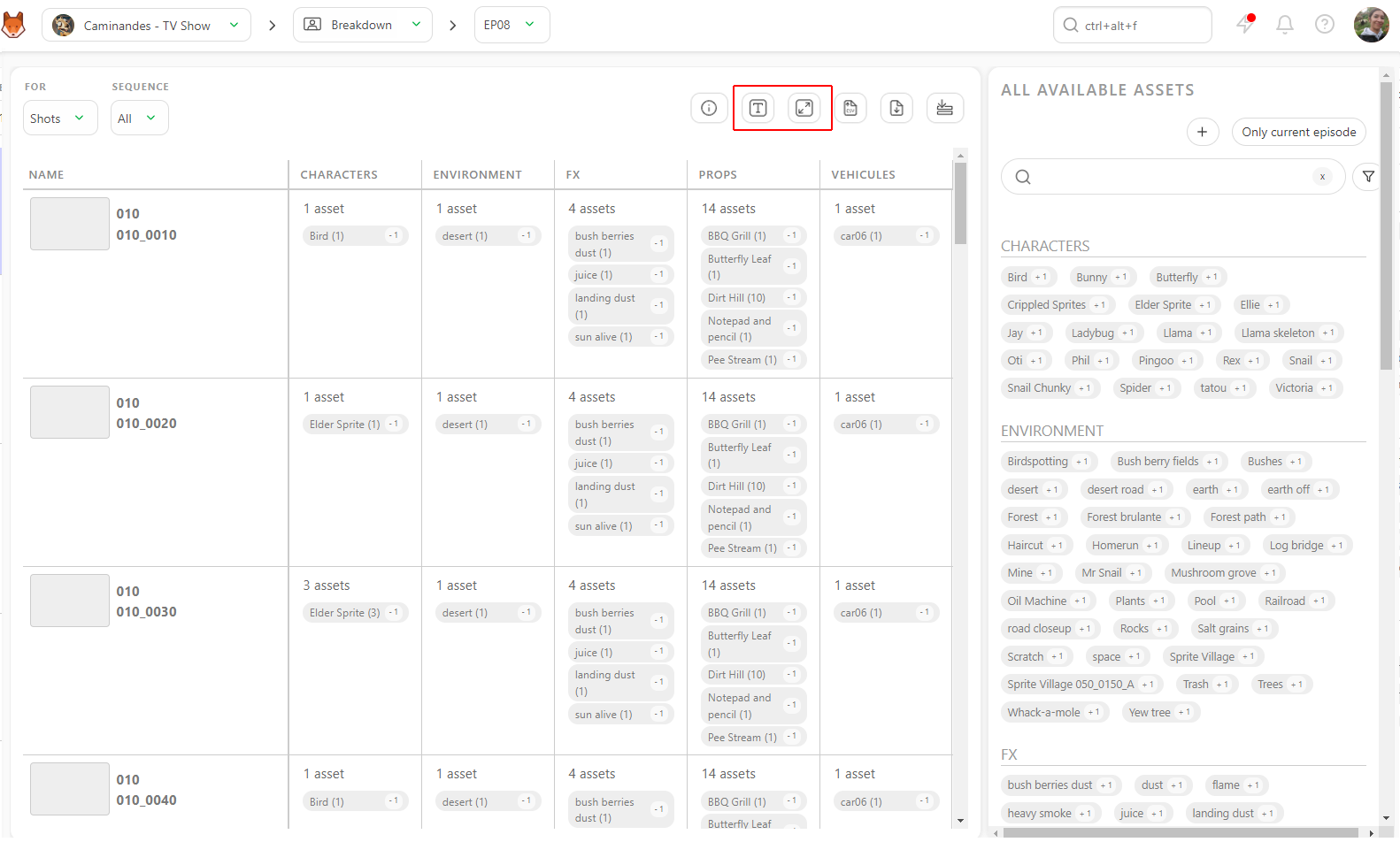Click the asset search input field
The image size is (1400, 842).
pyautogui.click(x=1173, y=177)
